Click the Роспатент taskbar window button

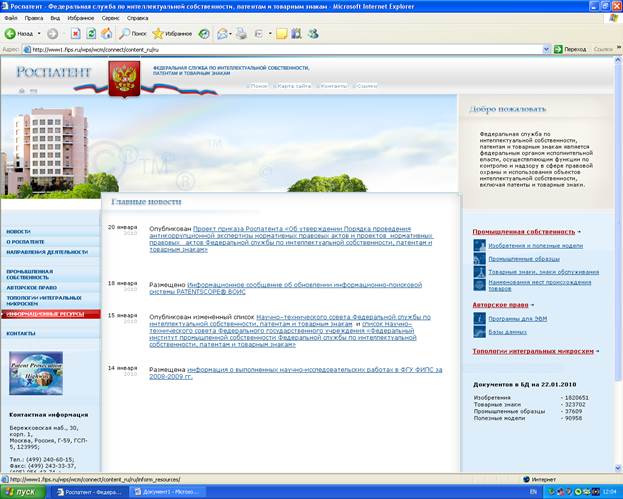(90, 492)
